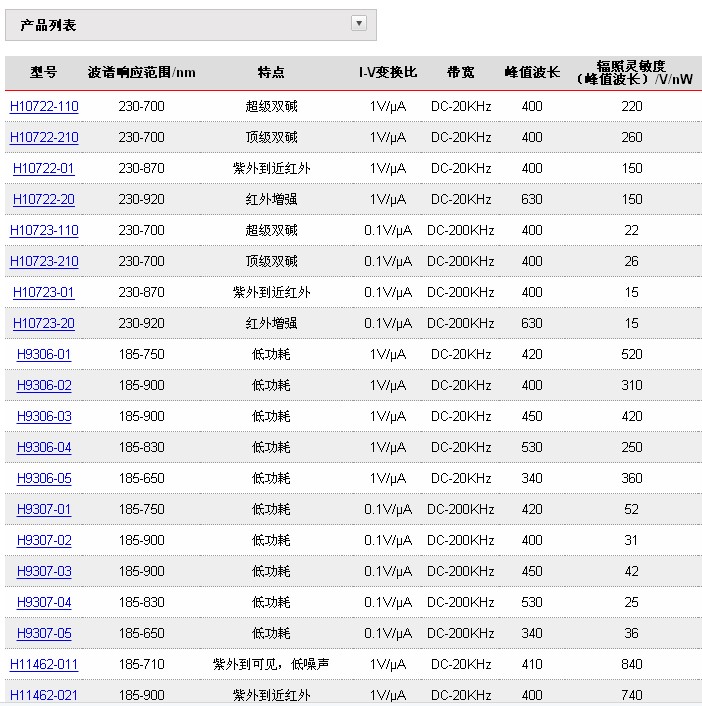
Task: Open product link H11462-021
Action: [44, 695]
